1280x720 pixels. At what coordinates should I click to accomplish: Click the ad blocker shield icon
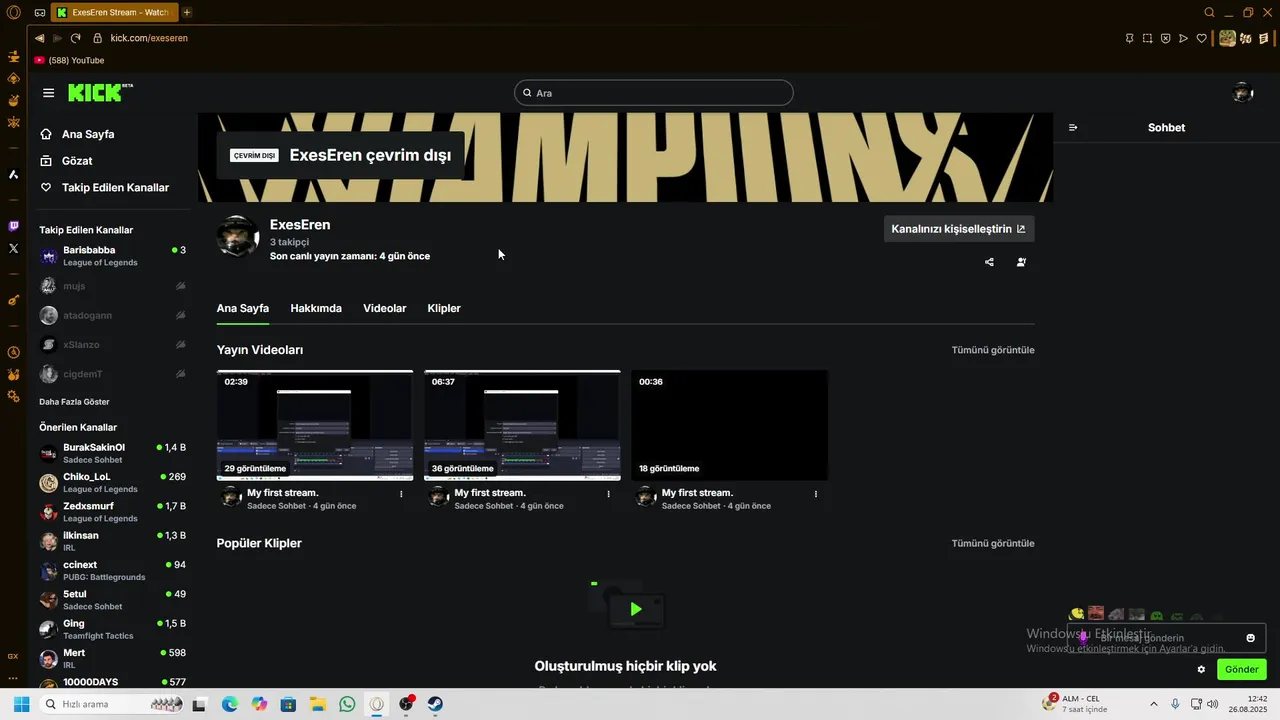point(1166,38)
